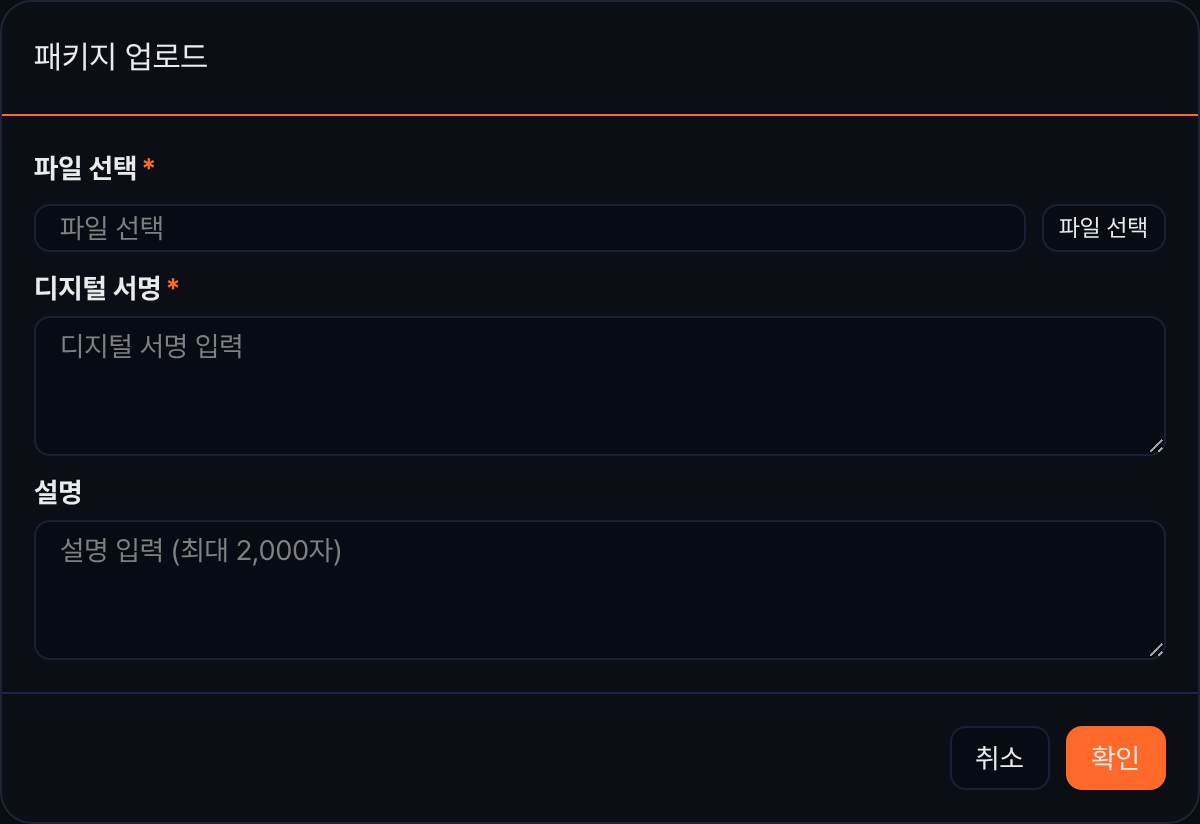Screen dimensions: 1200x824
Task: Click the 최대 2,000자 placeholder text
Action: [x=257, y=551]
